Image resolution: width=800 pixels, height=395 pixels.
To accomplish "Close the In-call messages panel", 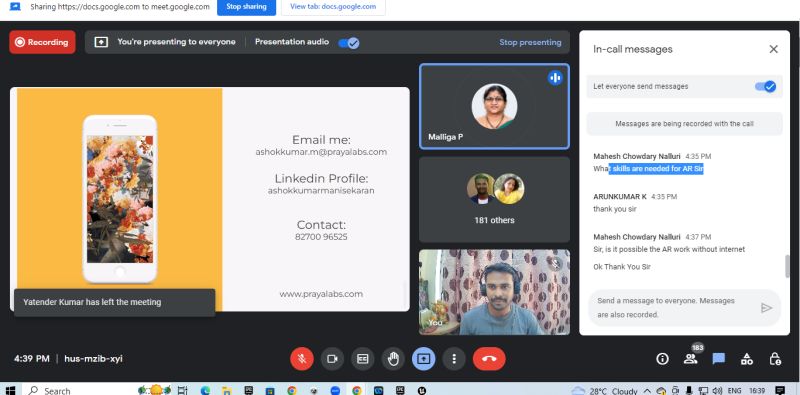I will (773, 49).
